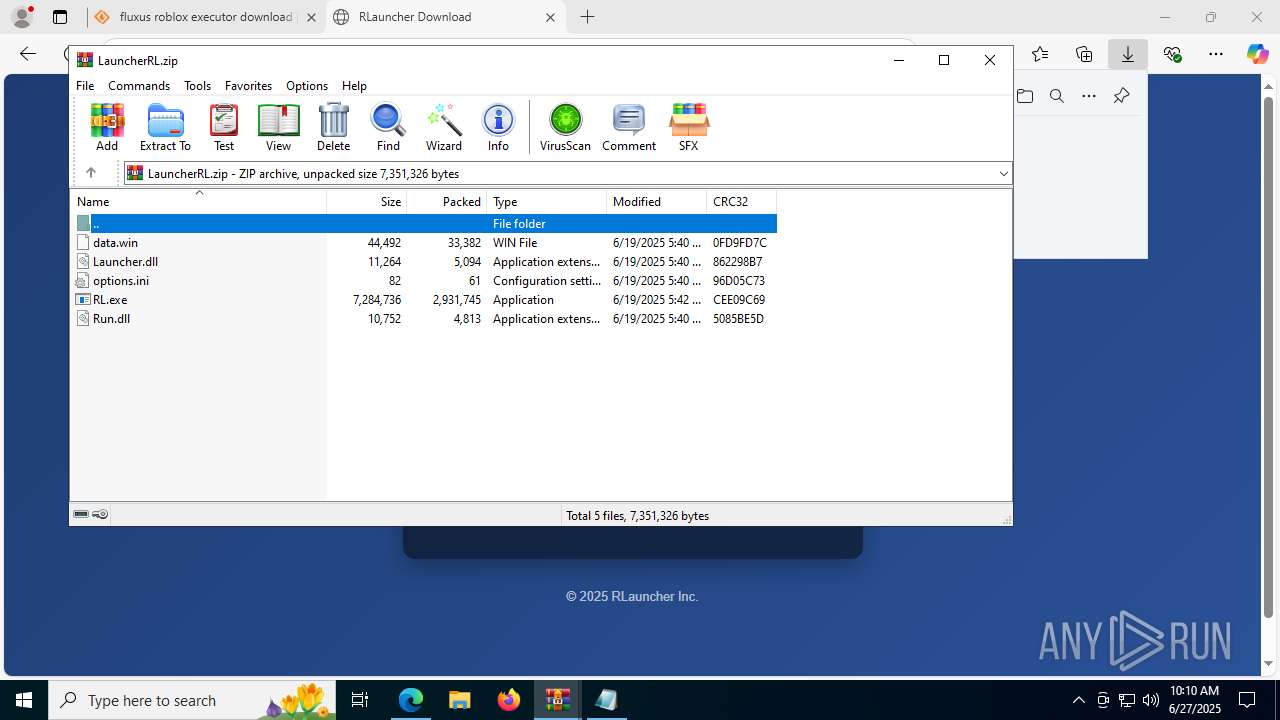1280x720 pixels.
Task: Open downloads folder icon in downloads panel
Action: click(x=1025, y=96)
